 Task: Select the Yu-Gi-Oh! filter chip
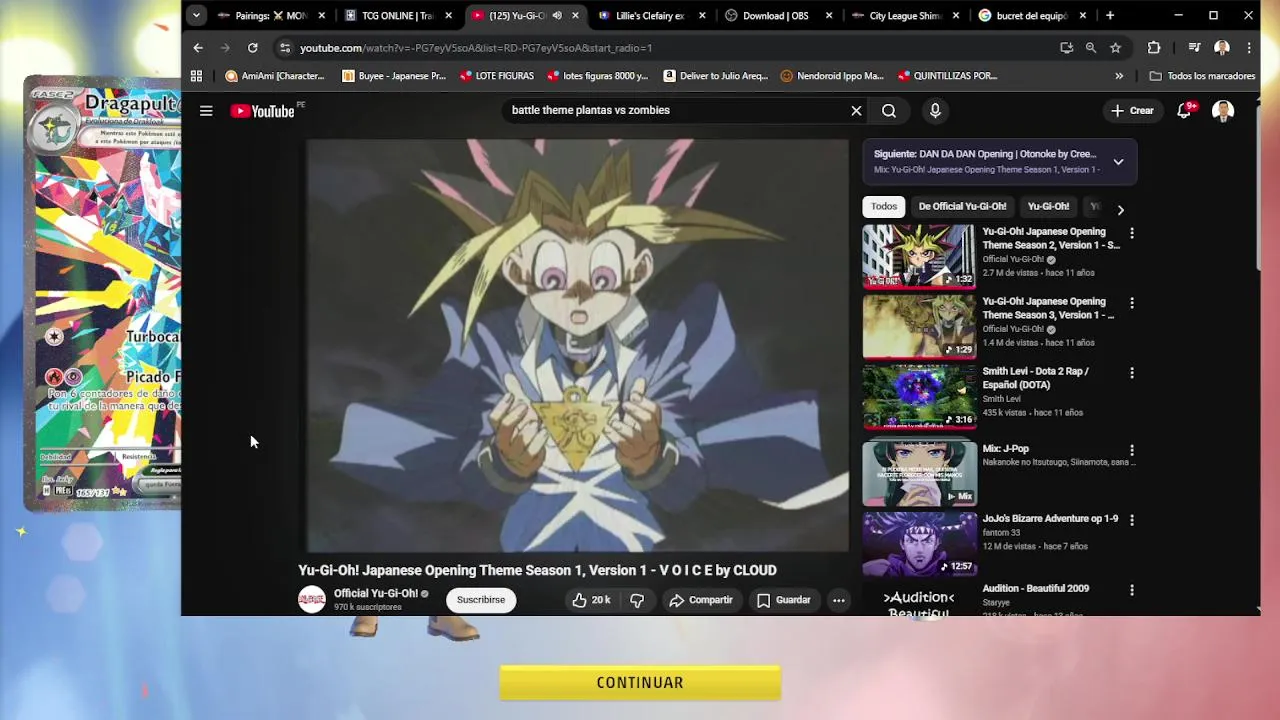[1048, 207]
